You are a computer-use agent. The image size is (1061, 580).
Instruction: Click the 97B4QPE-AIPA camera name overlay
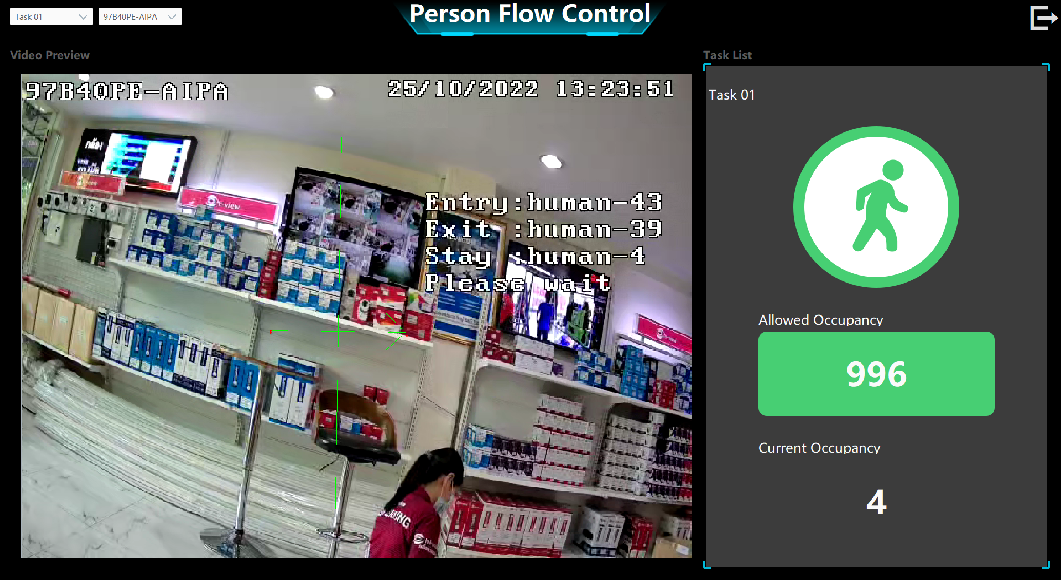pos(127,92)
